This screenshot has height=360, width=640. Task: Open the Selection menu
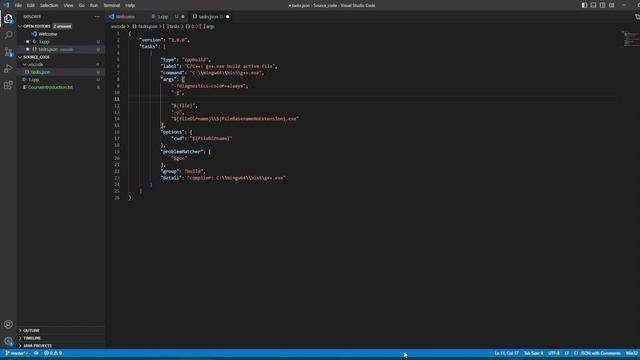tap(49, 5)
